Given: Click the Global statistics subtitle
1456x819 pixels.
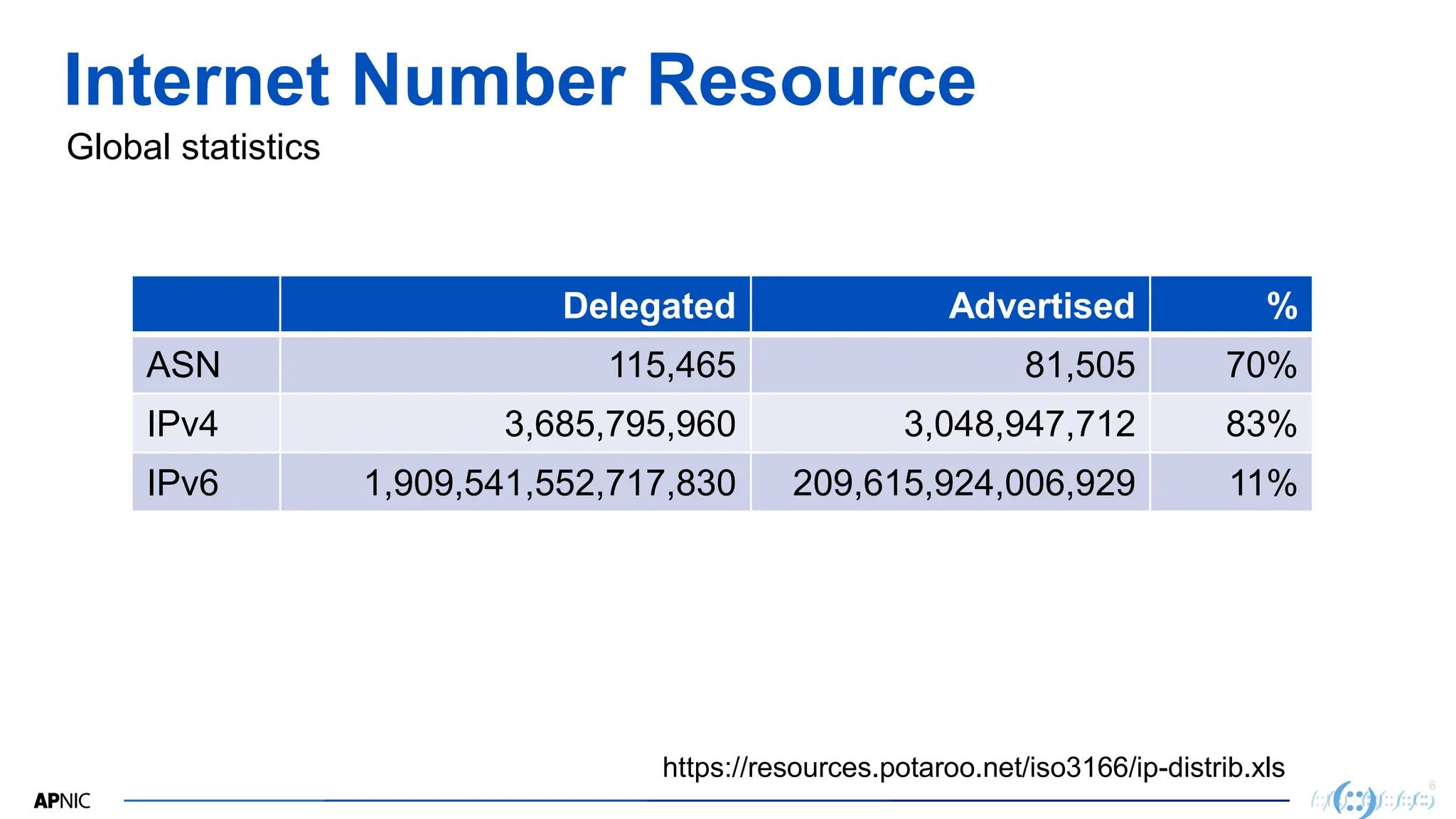Looking at the screenshot, I should coord(193,147).
